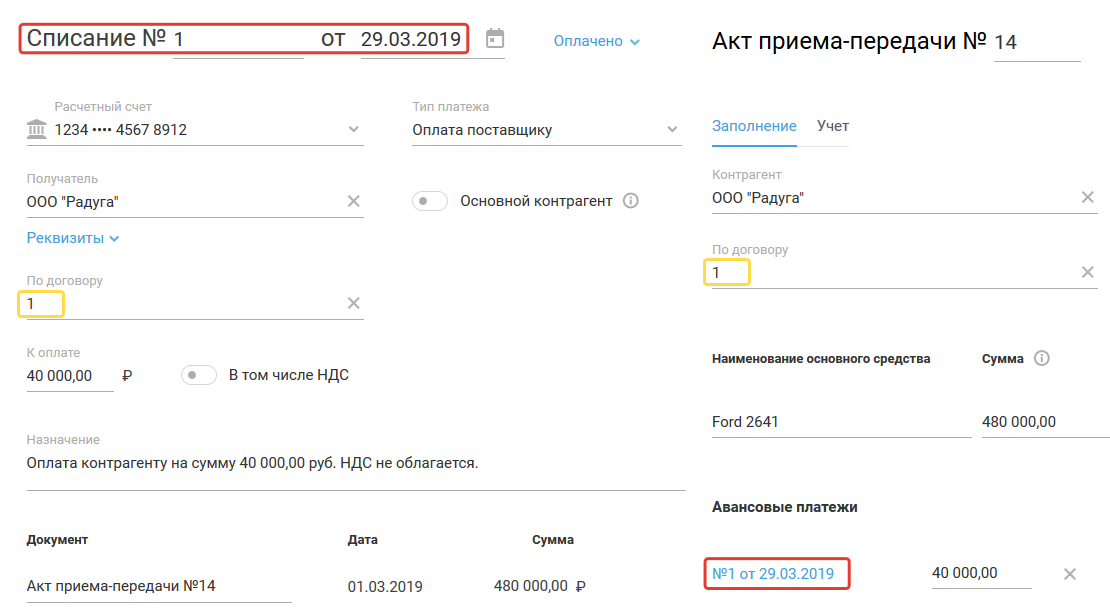The image size is (1110, 612).
Task: Click info icon next to Сумма
Action: tap(1042, 359)
